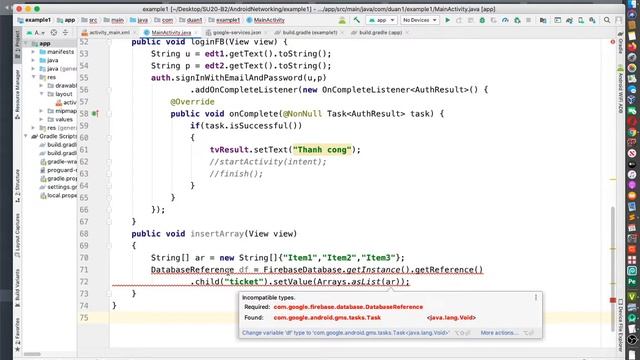The width and height of the screenshot is (640, 360).
Task: Click Sync Project with Gradle Files icon
Action: pos(569,20)
